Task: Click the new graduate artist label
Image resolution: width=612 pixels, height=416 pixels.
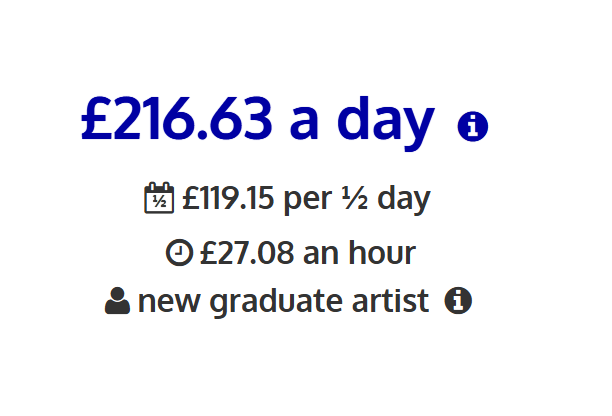Action: pyautogui.click(x=284, y=302)
